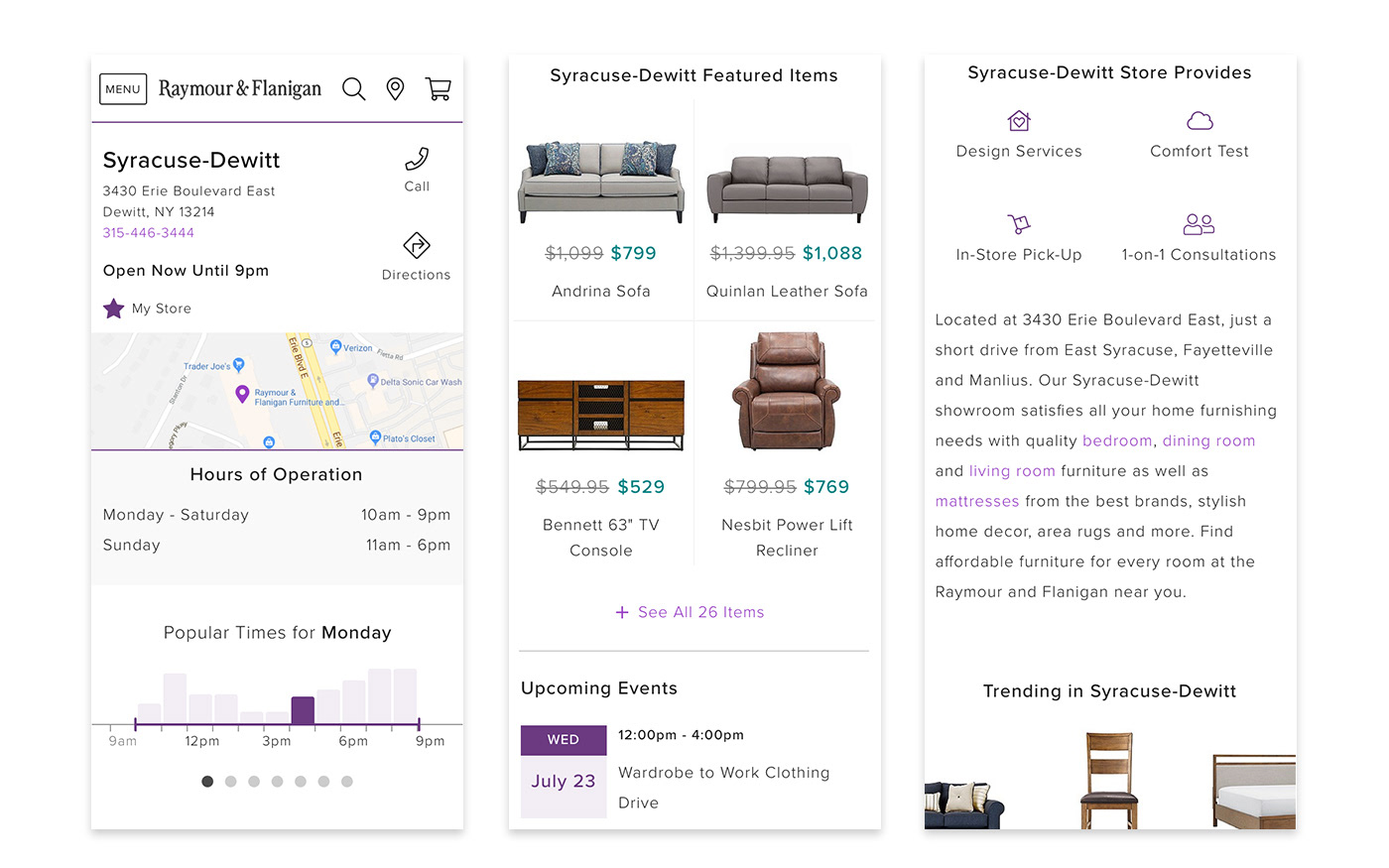Open the store locator pin icon
Image resolution: width=1389 pixels, height=868 pixels.
(395, 89)
